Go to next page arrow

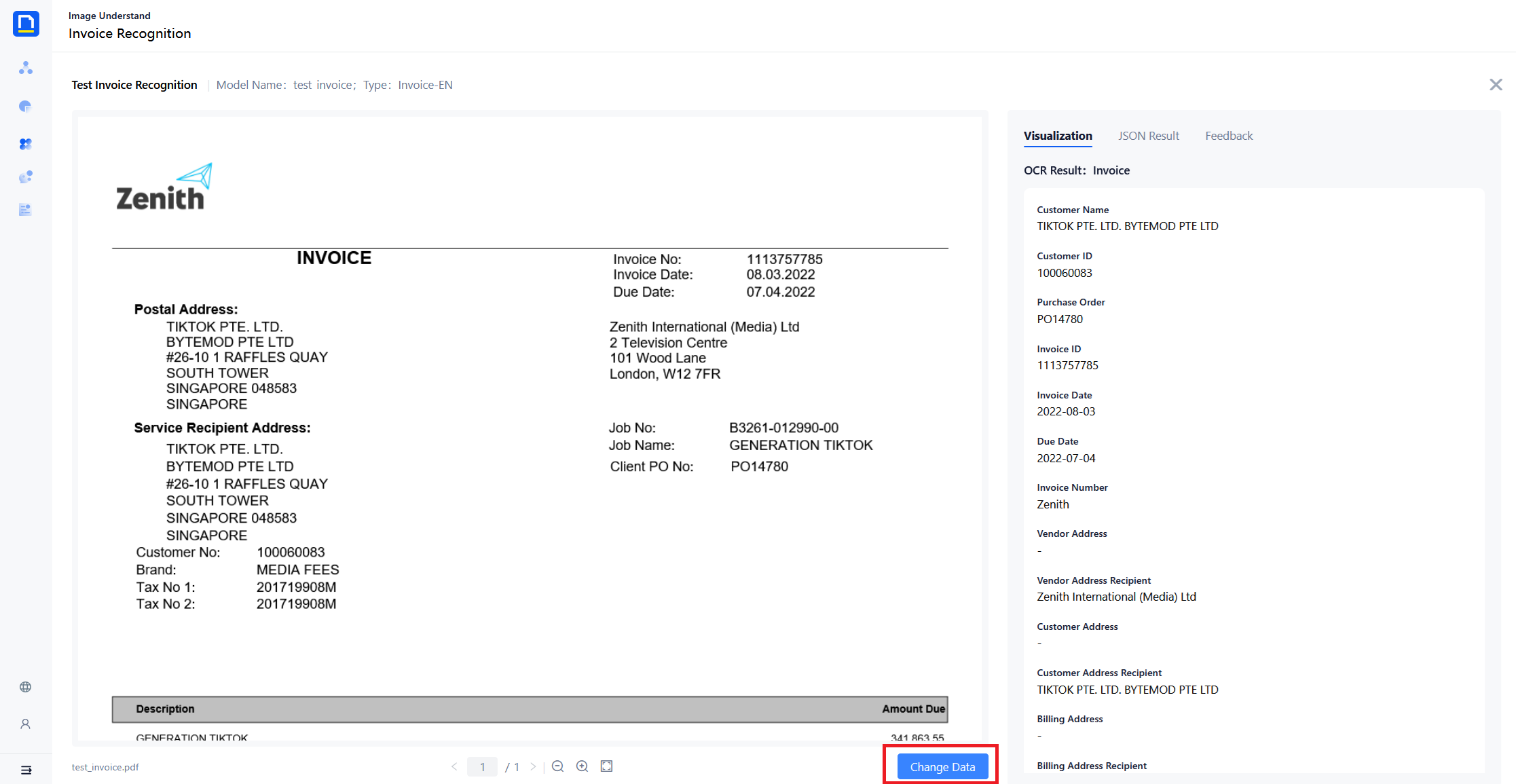(534, 766)
